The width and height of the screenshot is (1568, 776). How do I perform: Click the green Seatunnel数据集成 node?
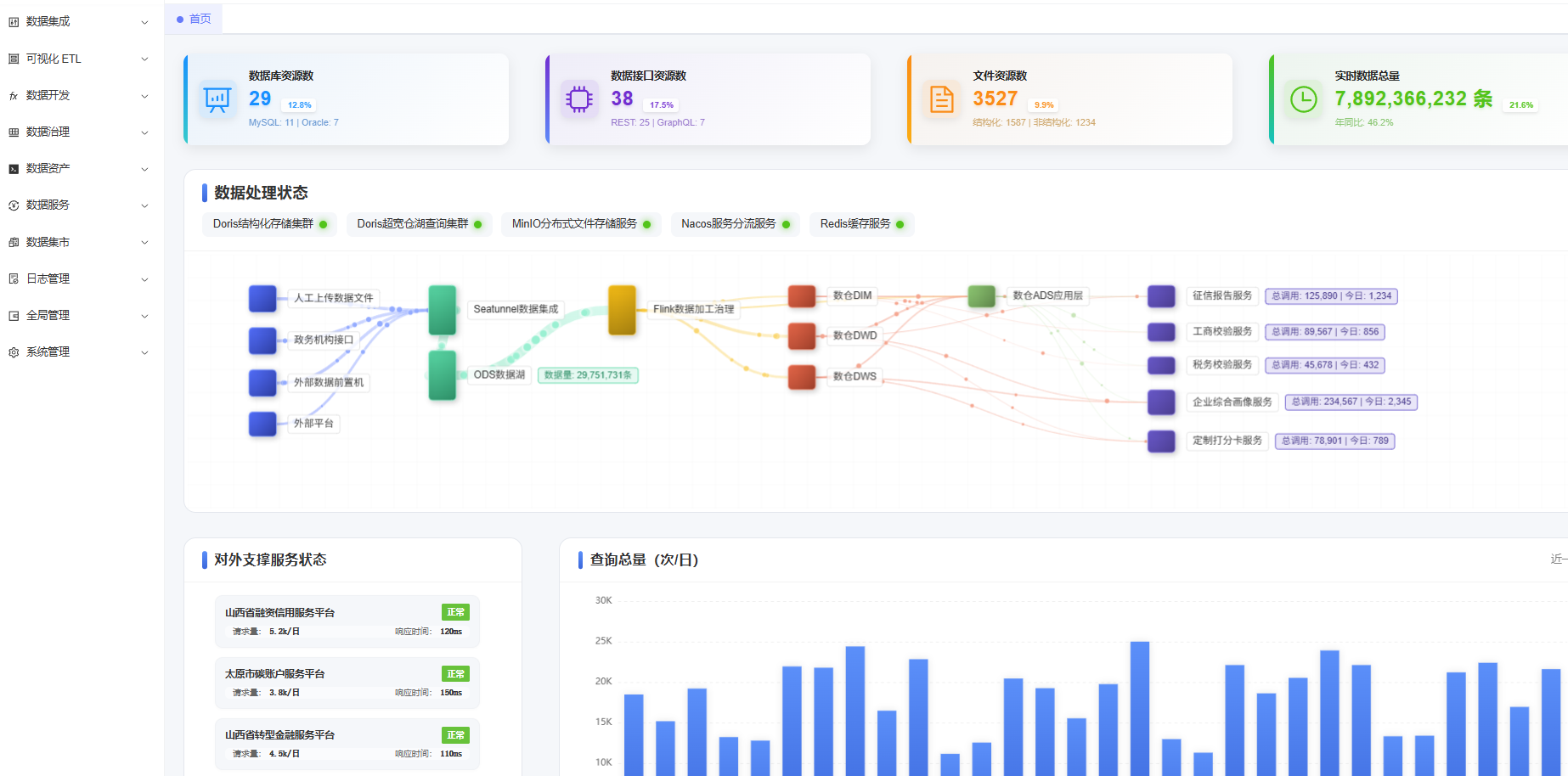pyautogui.click(x=442, y=310)
